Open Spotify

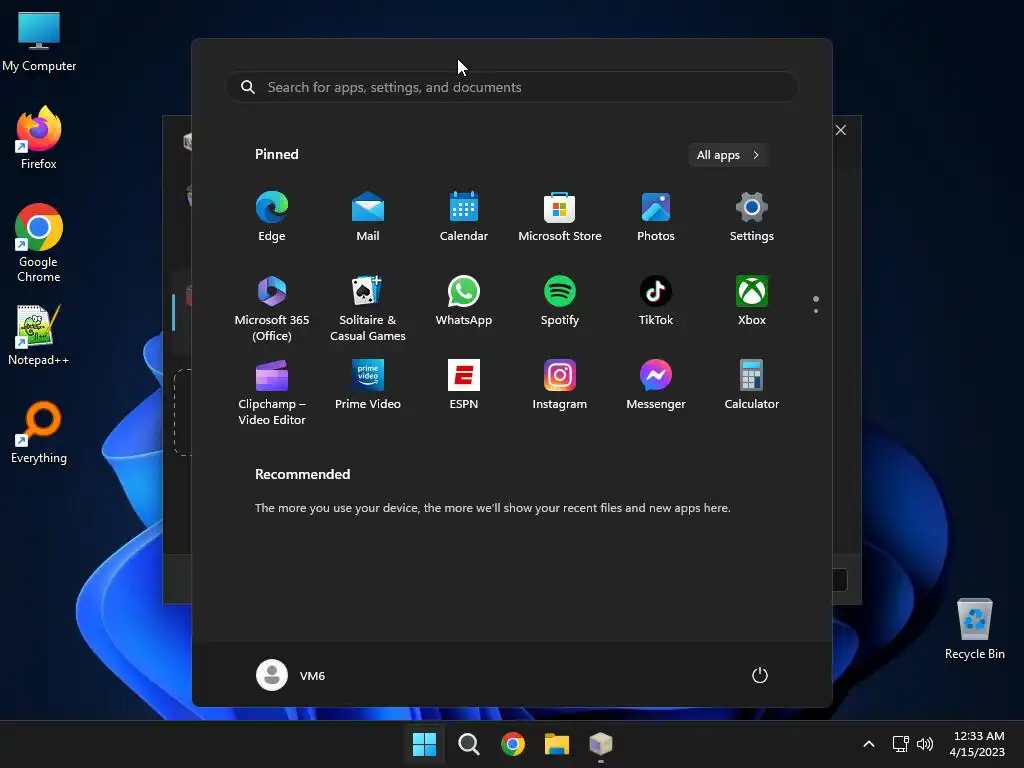(560, 301)
